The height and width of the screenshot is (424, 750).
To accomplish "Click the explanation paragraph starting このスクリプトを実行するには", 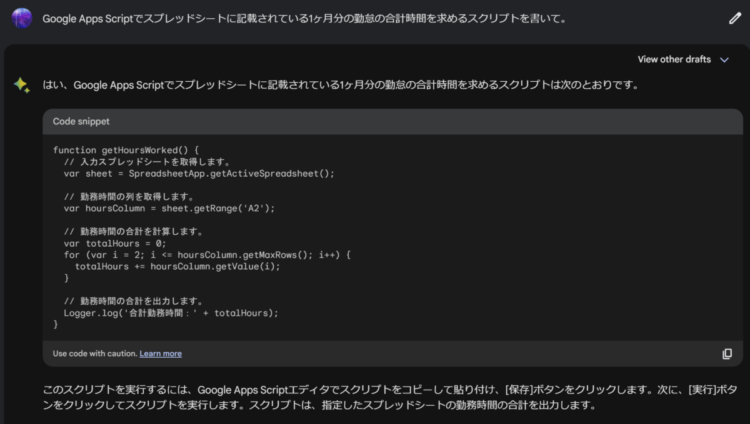I will (390, 397).
